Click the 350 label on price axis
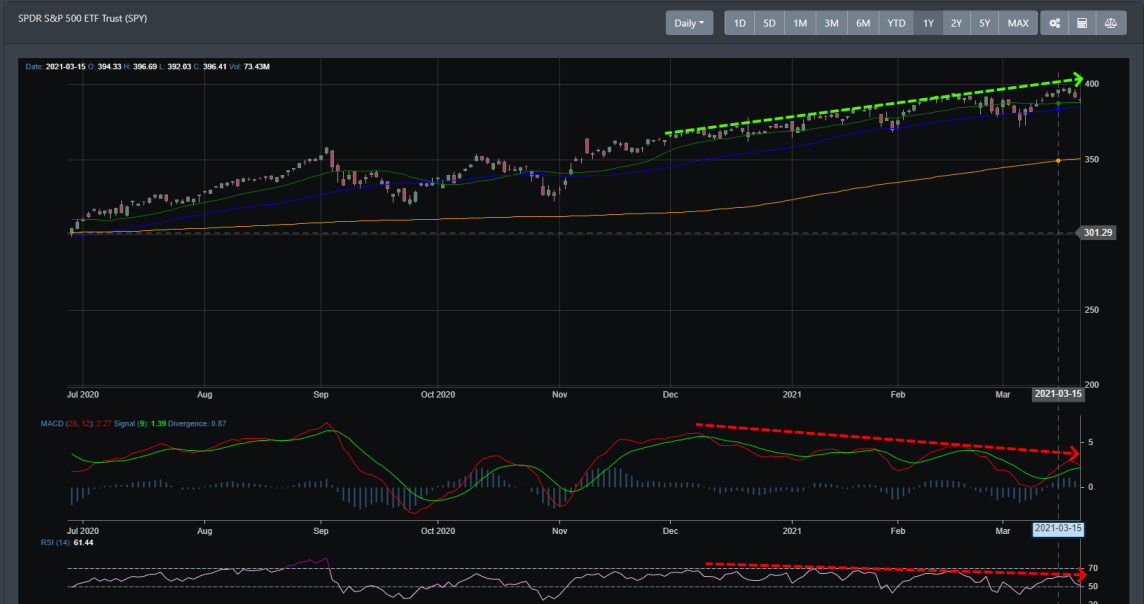 pos(1091,160)
